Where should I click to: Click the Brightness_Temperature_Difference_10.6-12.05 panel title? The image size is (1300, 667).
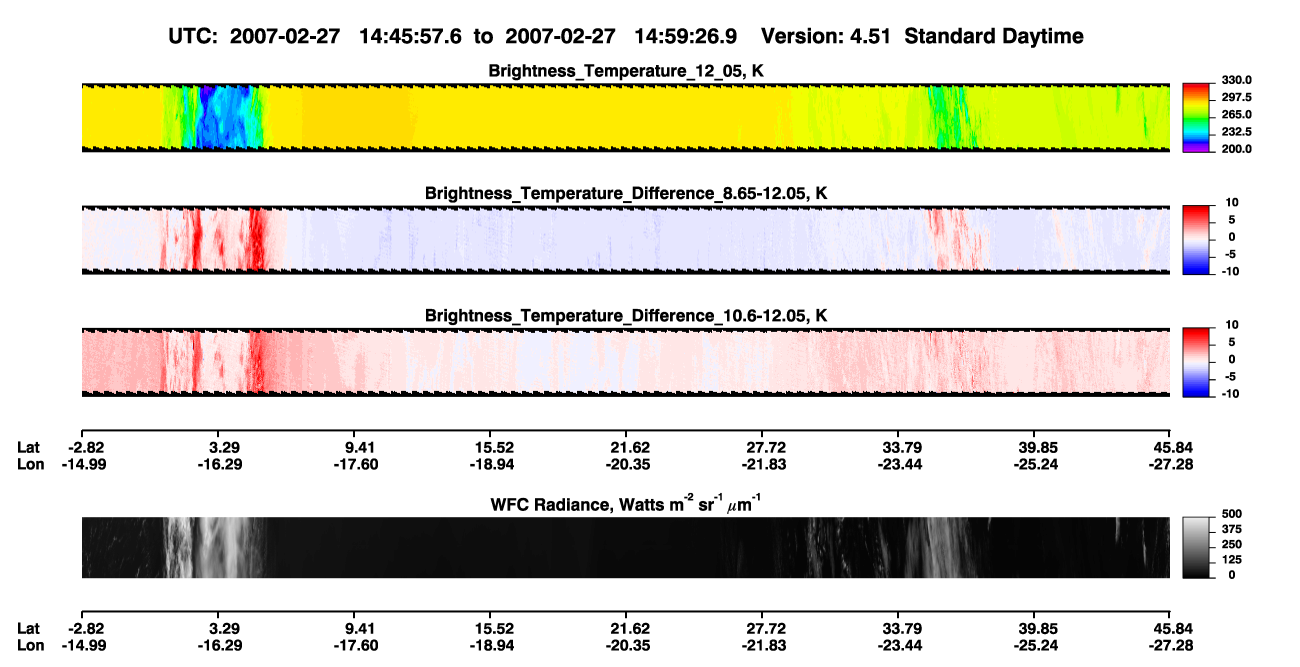coord(626,315)
